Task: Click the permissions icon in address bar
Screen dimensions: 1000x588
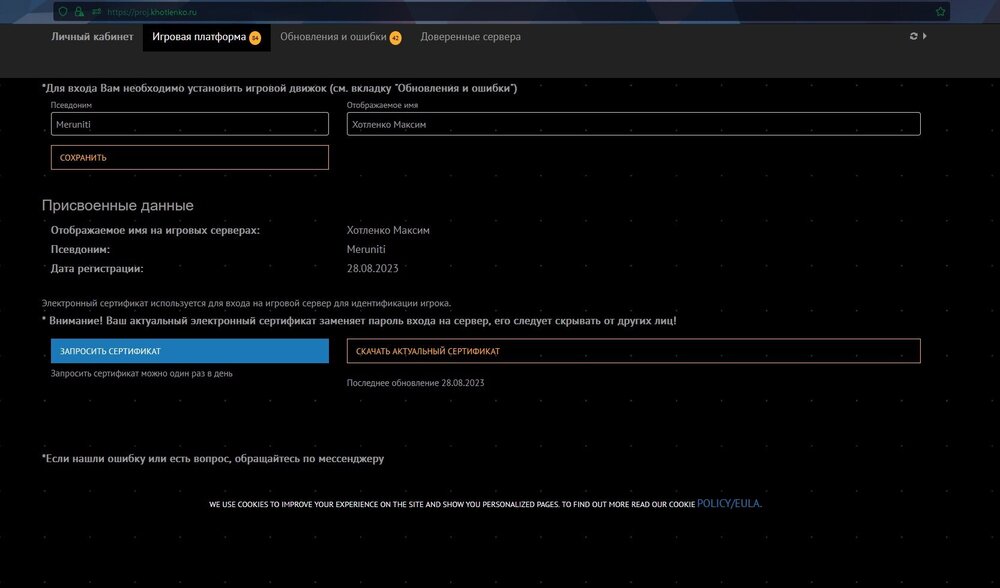Action: coord(96,12)
